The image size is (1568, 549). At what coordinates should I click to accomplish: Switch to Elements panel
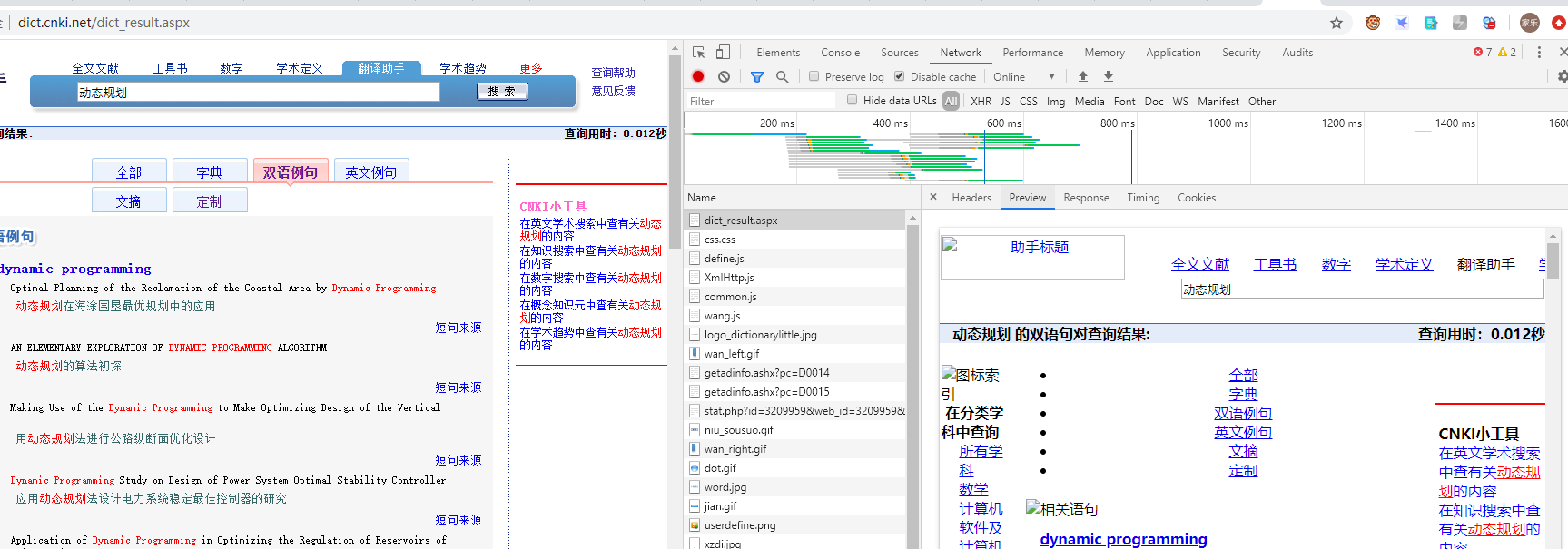778,53
